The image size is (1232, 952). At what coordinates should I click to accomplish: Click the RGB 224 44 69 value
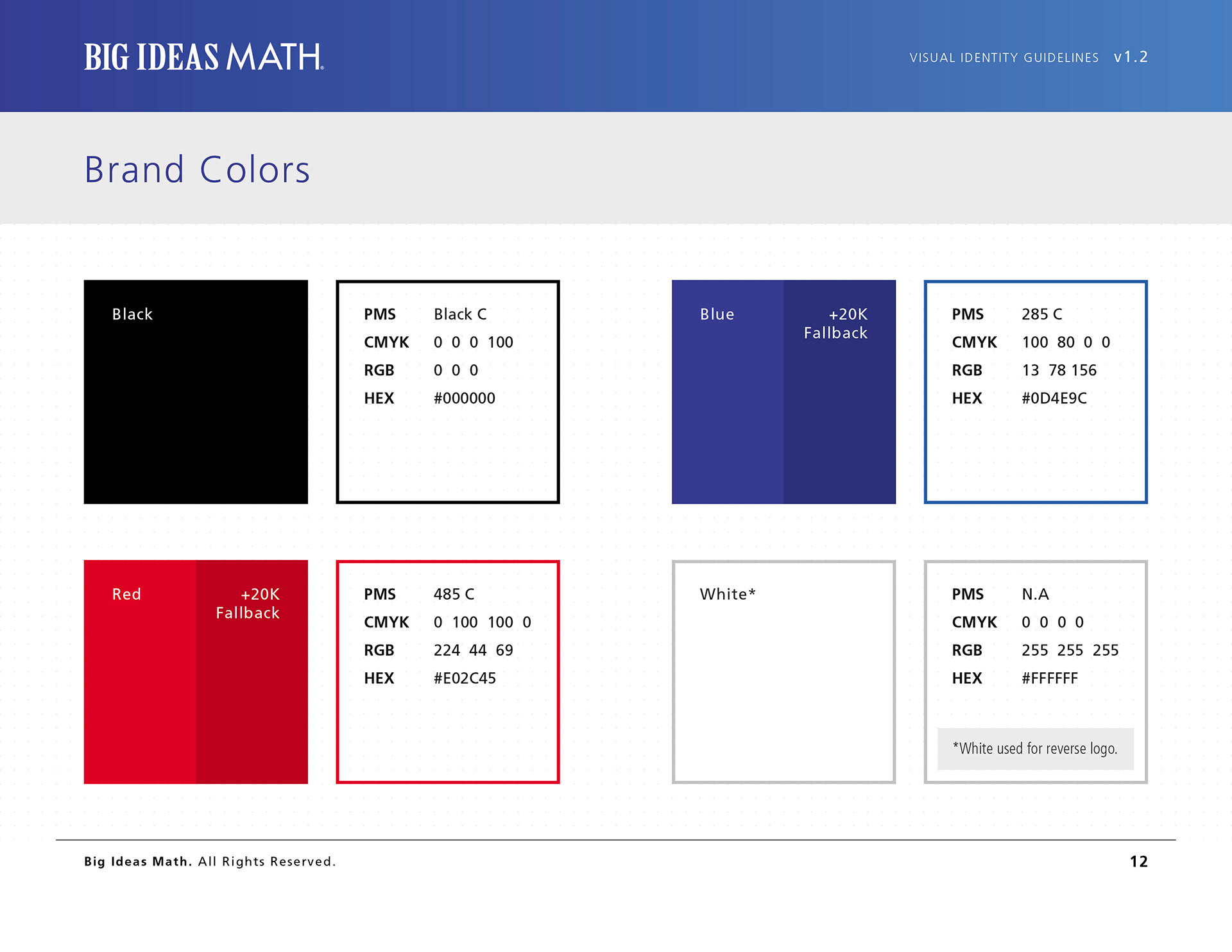[x=473, y=650]
